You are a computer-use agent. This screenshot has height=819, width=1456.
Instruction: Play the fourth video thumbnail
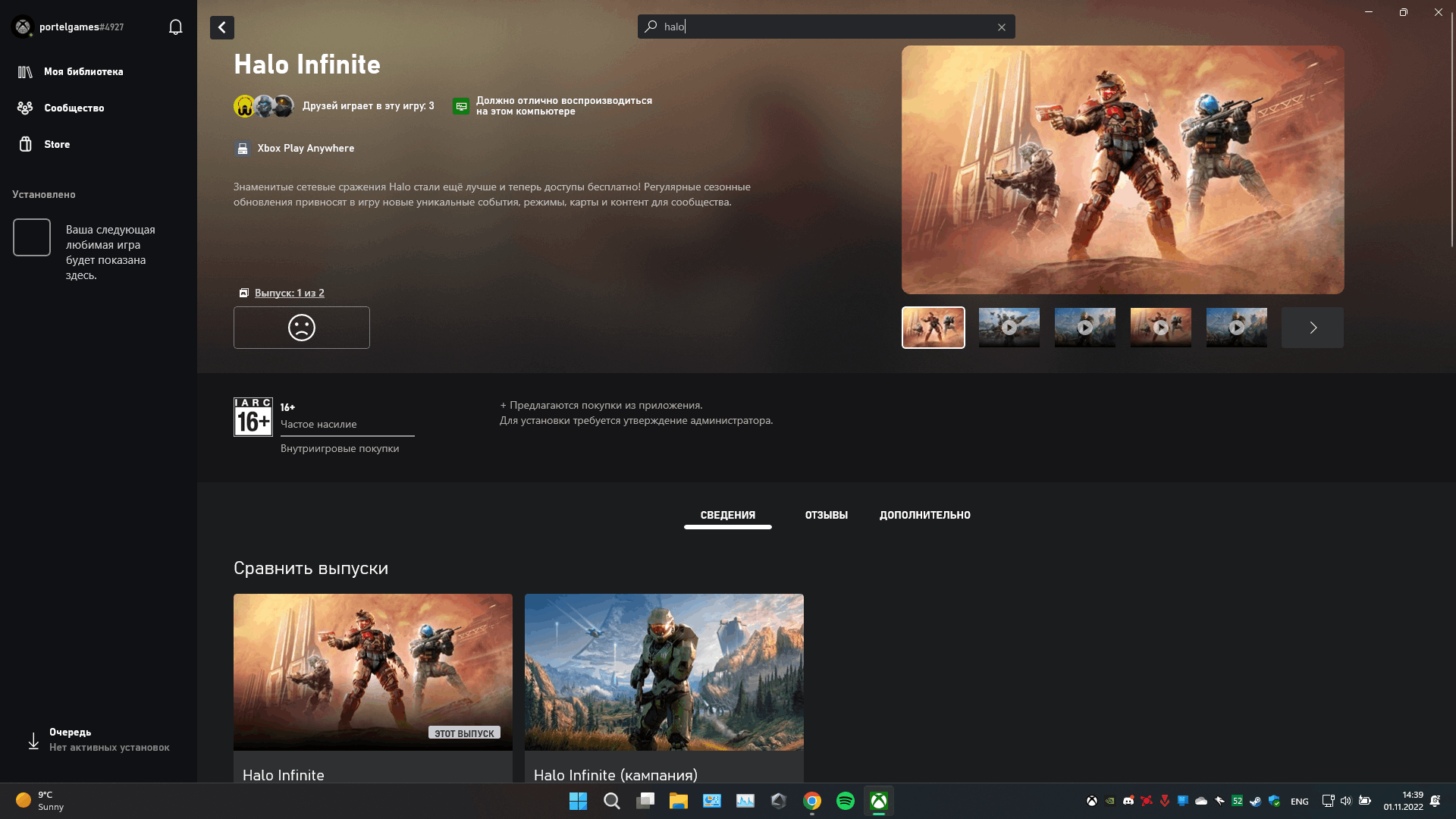pos(1160,328)
